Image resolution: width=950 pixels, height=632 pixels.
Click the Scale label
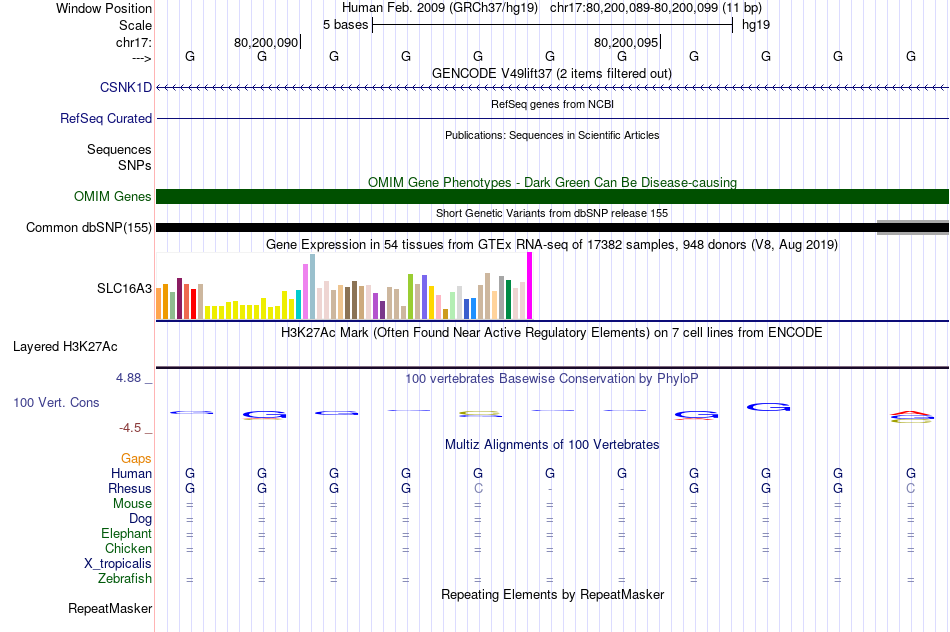point(136,25)
